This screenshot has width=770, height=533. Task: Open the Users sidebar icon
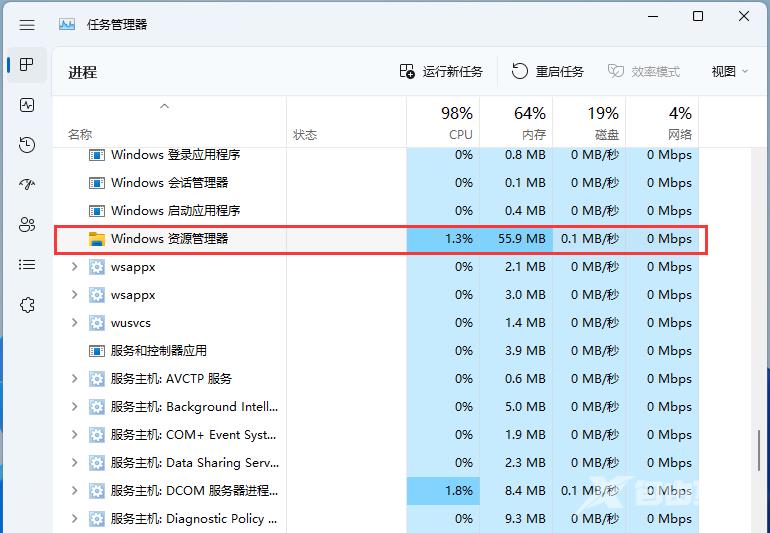[x=27, y=224]
